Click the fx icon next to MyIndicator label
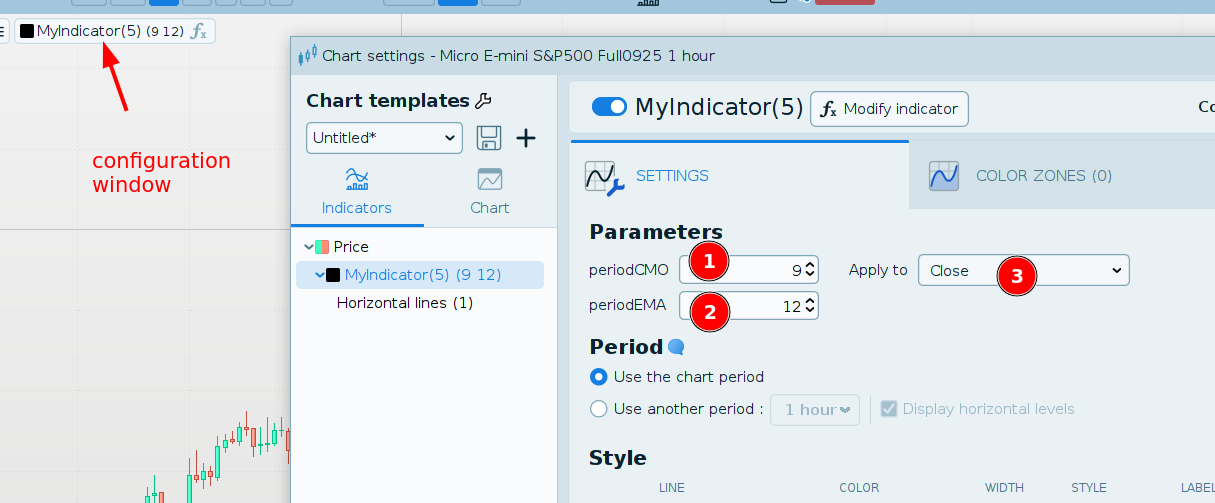The width and height of the screenshot is (1215, 503). point(199,31)
